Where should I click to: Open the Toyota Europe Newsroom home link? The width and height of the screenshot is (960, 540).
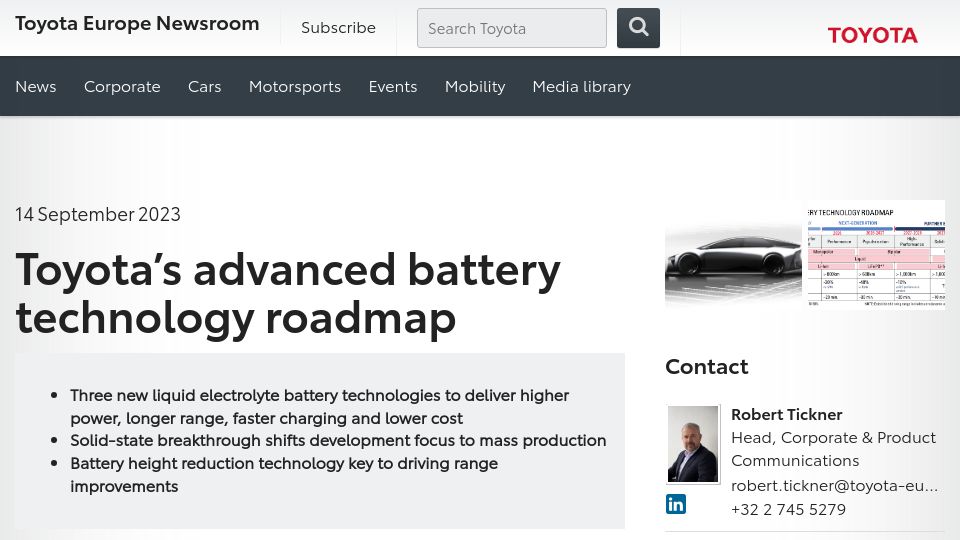[x=137, y=23]
